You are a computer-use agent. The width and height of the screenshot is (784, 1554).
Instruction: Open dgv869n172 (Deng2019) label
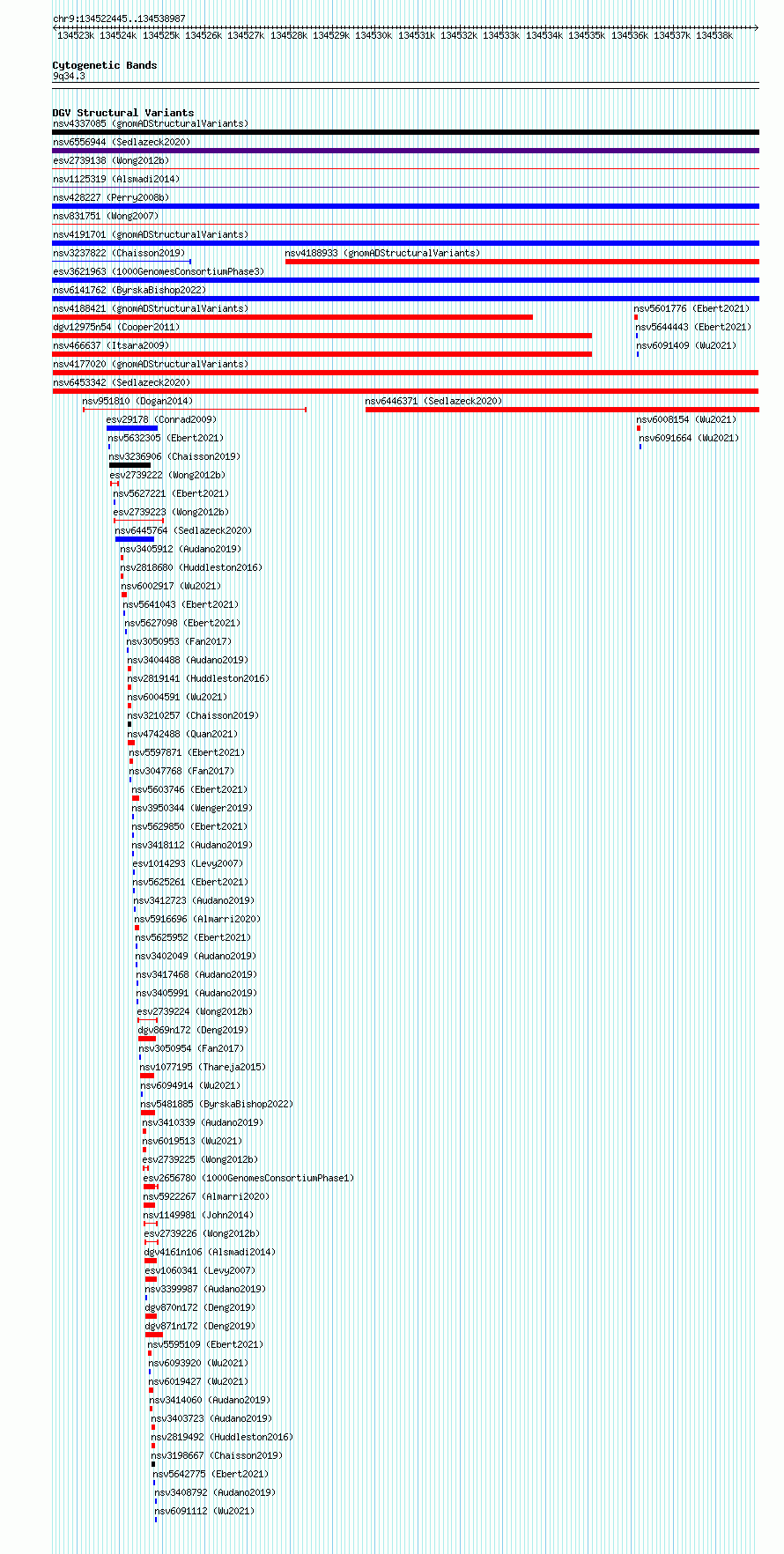(x=194, y=1031)
